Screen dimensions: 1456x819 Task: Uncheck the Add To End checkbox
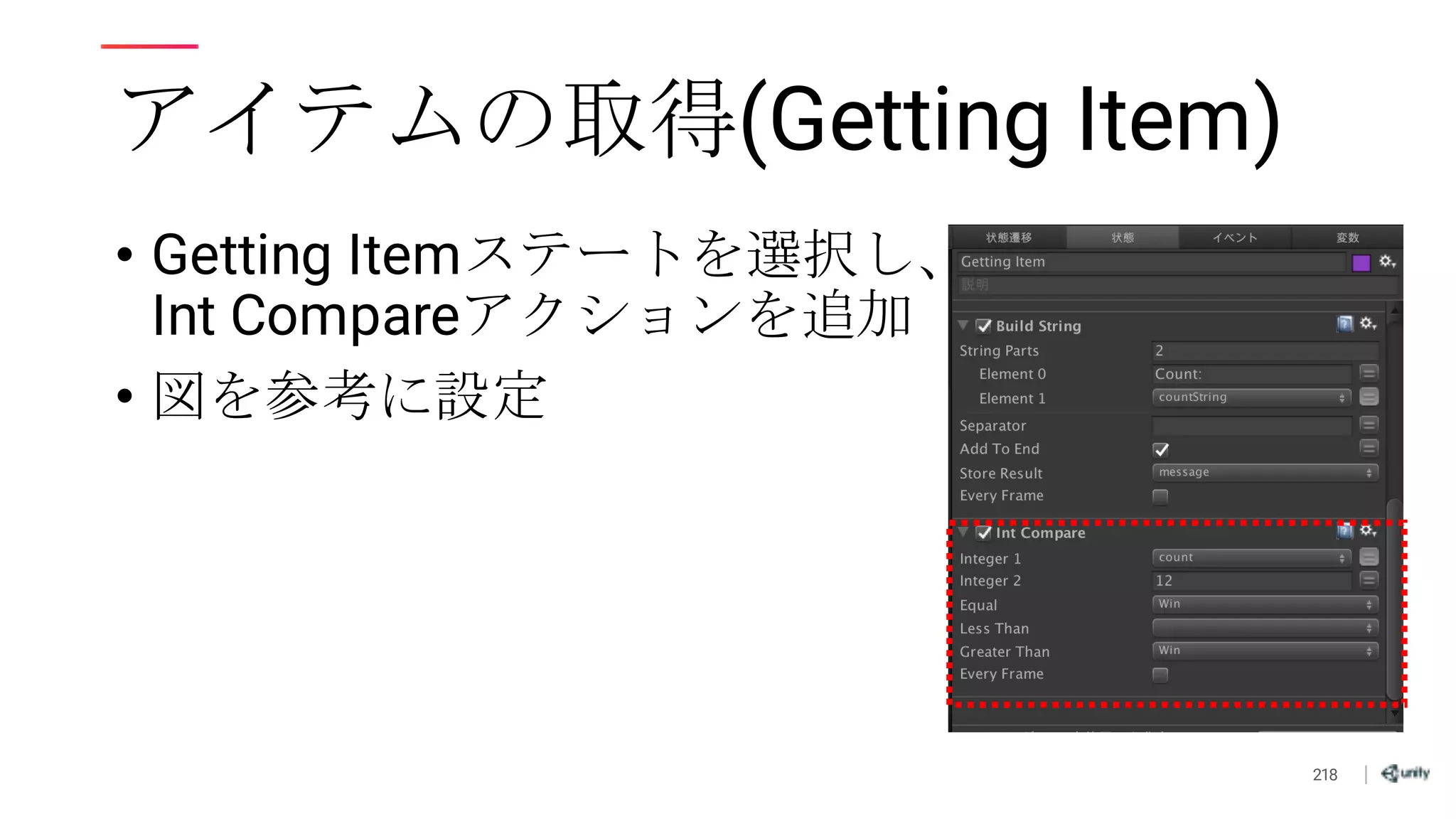point(1161,449)
